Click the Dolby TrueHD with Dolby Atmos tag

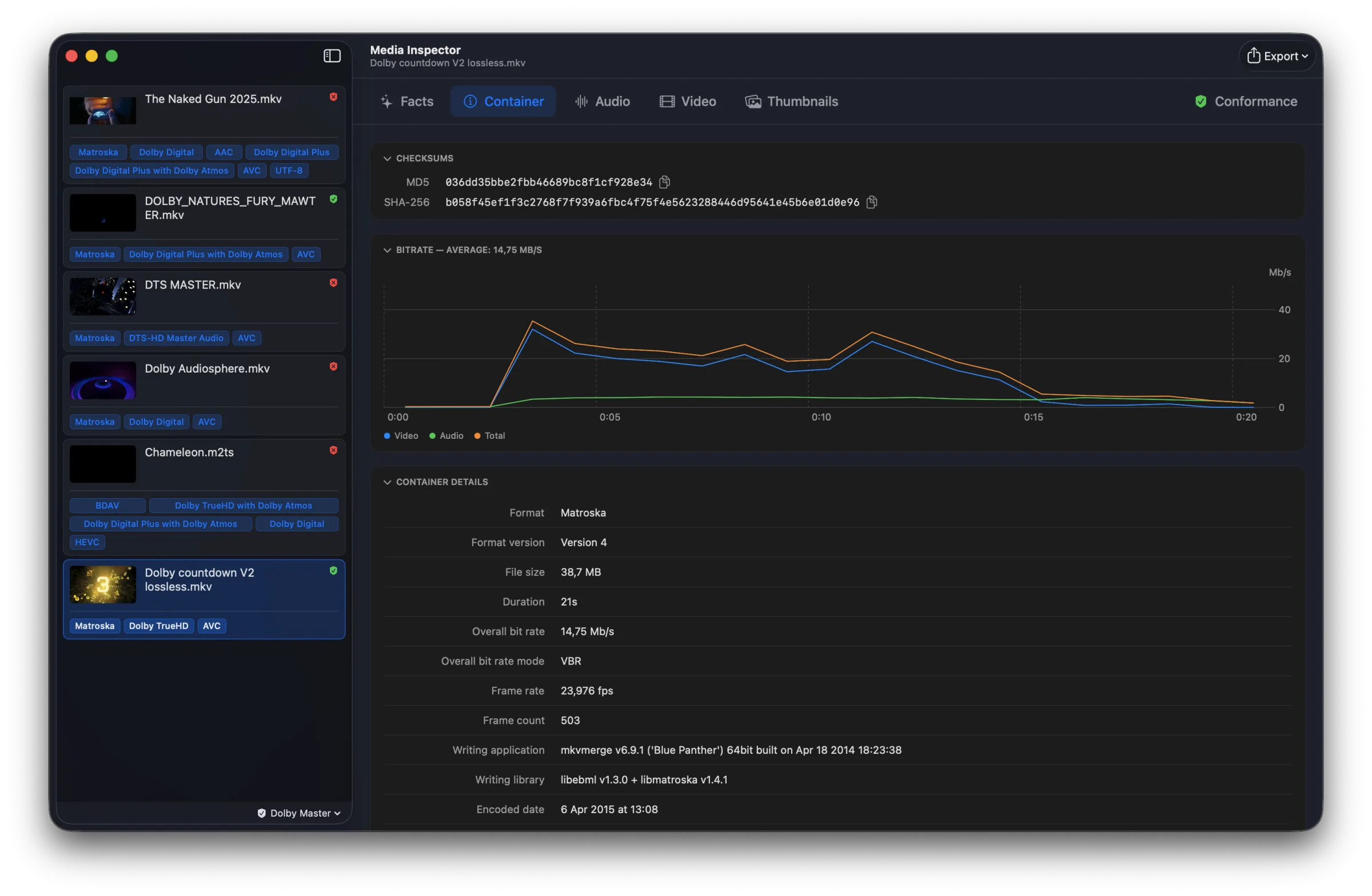[244, 506]
